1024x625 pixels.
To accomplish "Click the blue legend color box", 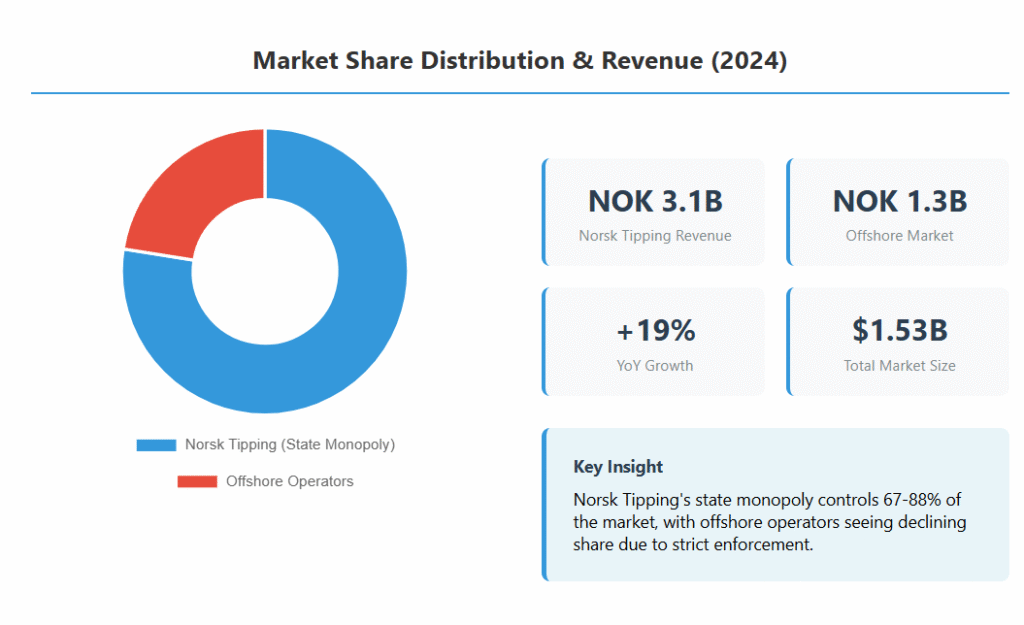I will coord(156,445).
